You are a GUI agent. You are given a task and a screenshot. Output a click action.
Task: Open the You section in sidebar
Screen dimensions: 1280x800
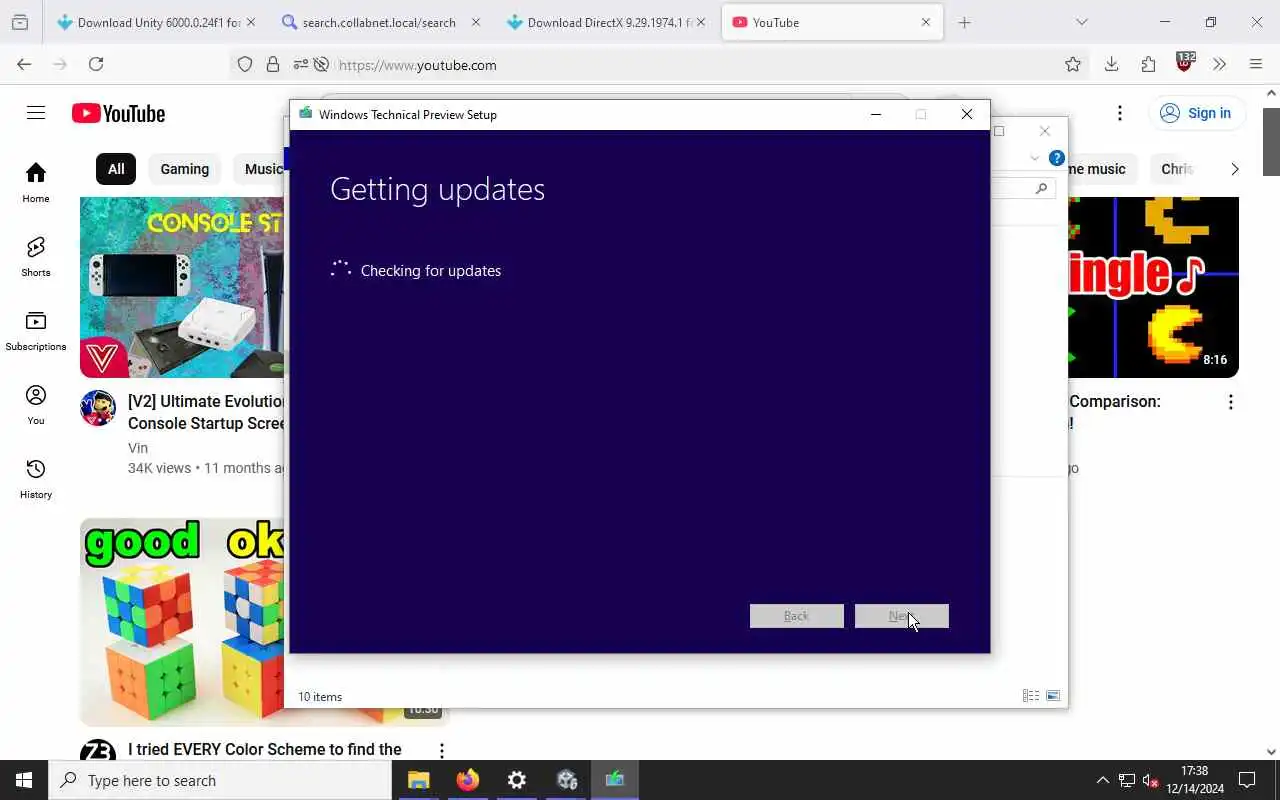36,405
